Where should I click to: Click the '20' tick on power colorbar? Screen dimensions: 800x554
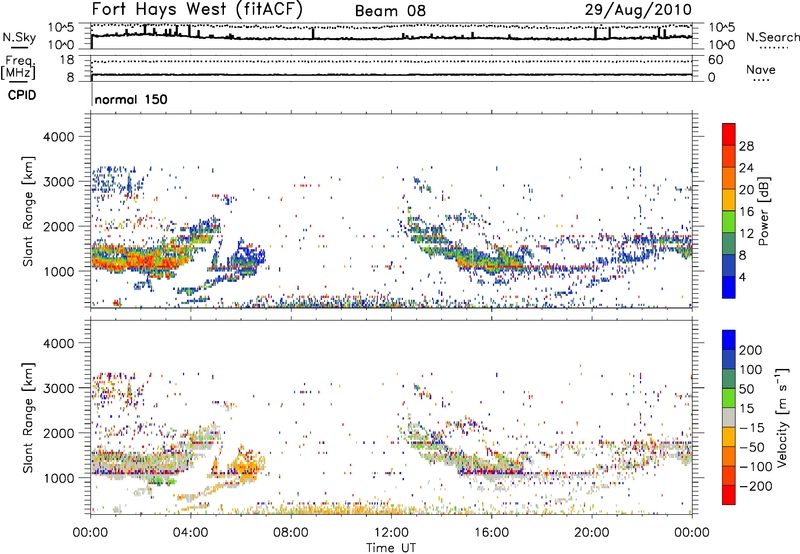(x=746, y=190)
